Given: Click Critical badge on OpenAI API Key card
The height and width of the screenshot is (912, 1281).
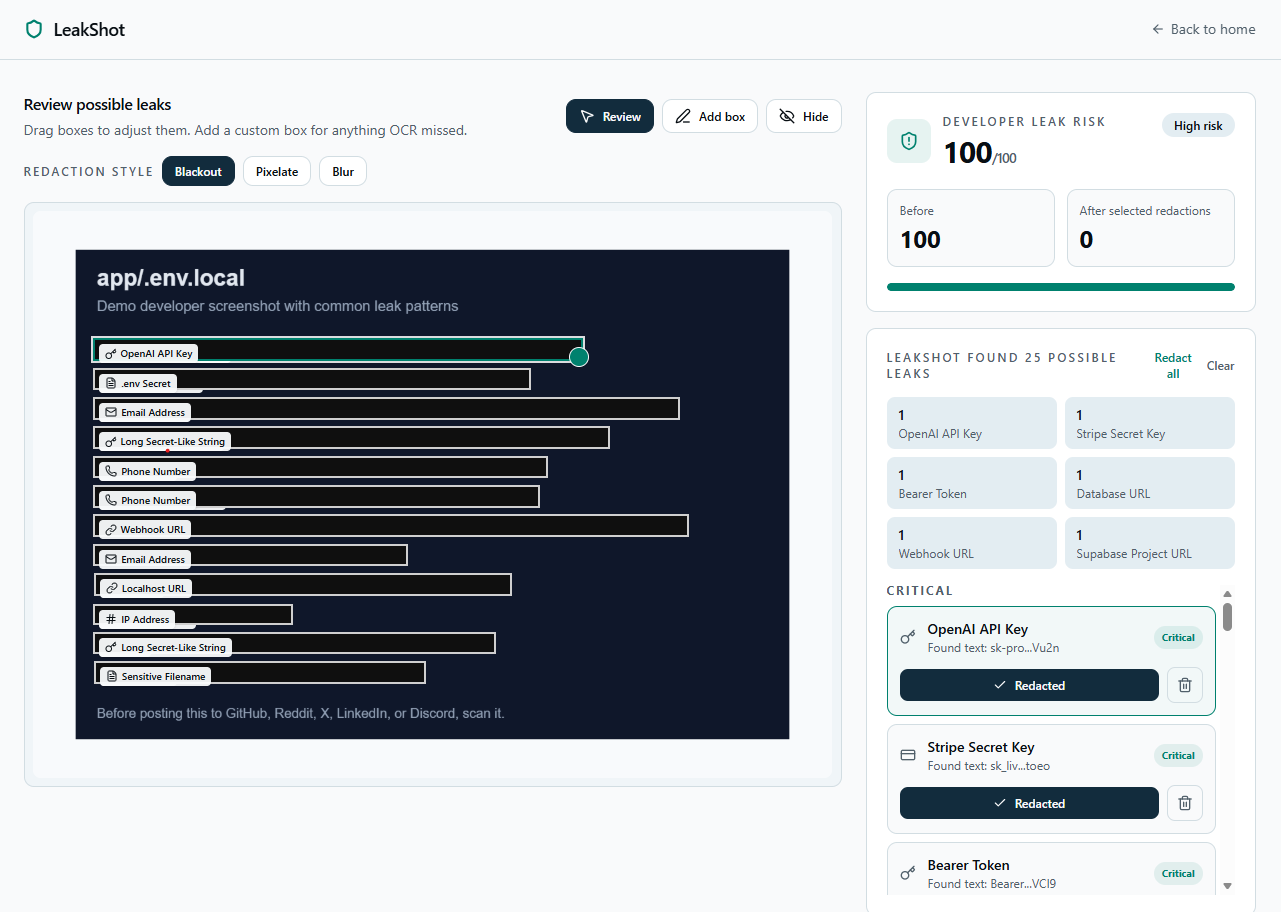Looking at the screenshot, I should (x=1178, y=637).
